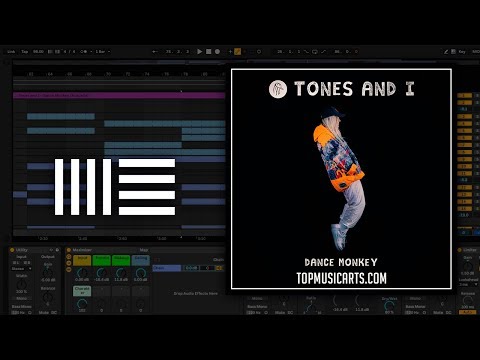Toggle the Utility device activator

tap(12, 250)
